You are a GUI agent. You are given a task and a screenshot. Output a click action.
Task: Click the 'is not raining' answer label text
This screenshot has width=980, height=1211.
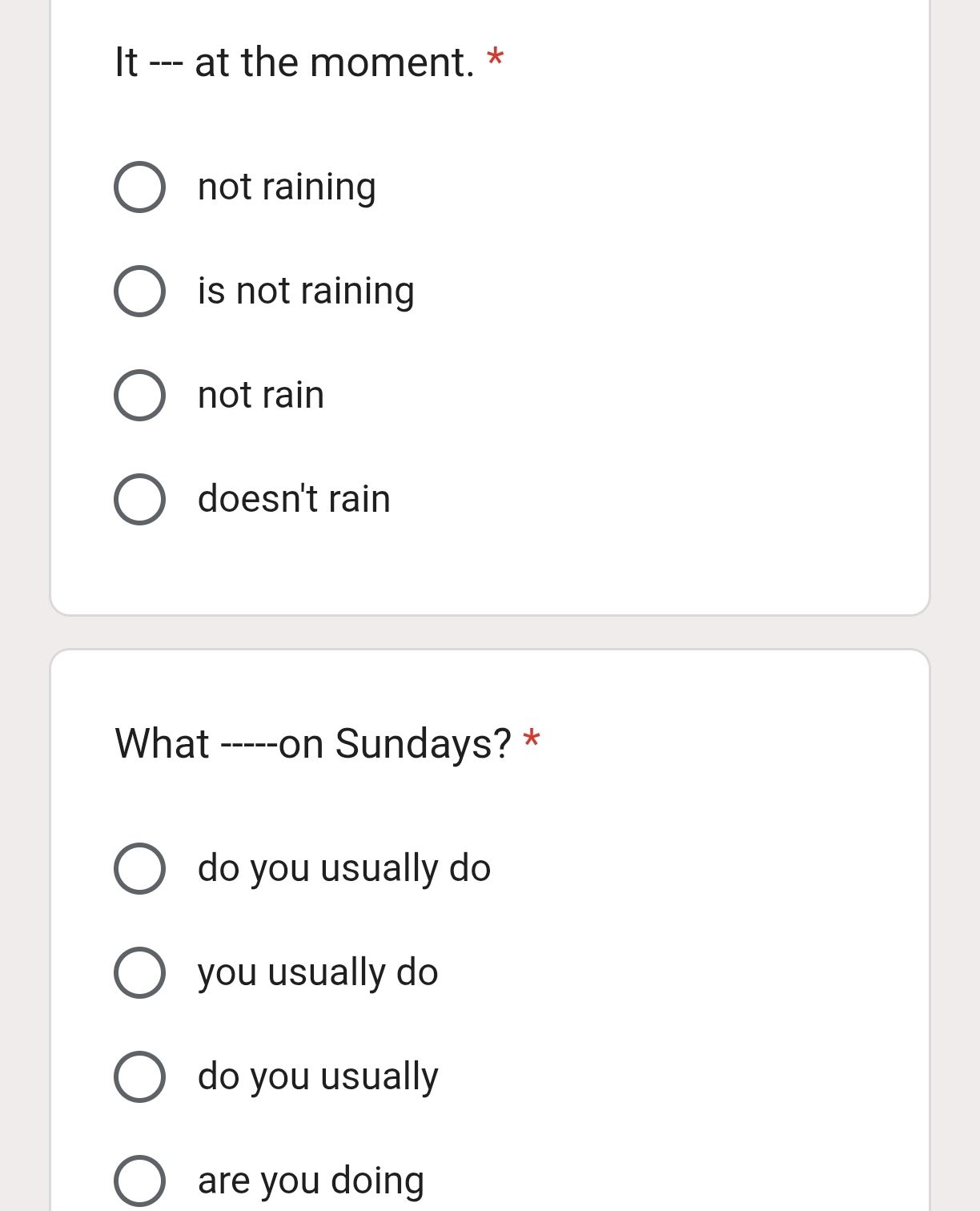point(306,292)
